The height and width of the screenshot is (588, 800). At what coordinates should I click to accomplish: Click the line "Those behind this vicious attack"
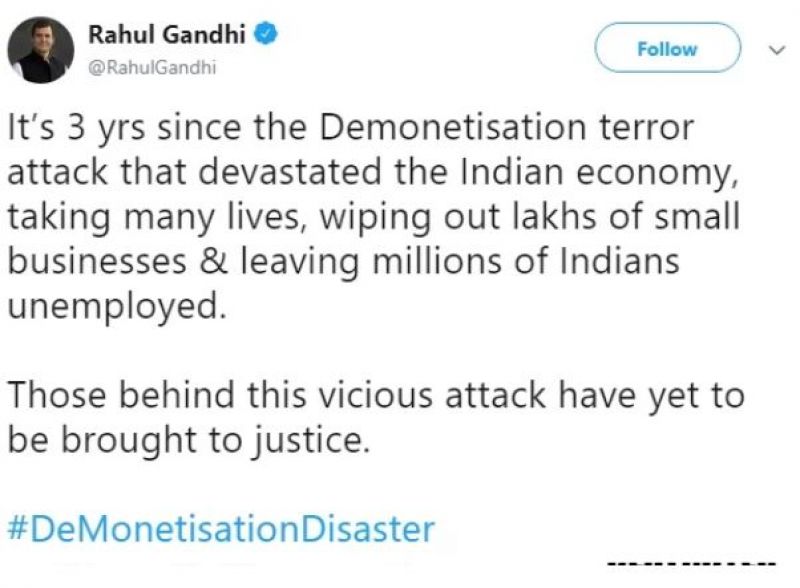(375, 395)
